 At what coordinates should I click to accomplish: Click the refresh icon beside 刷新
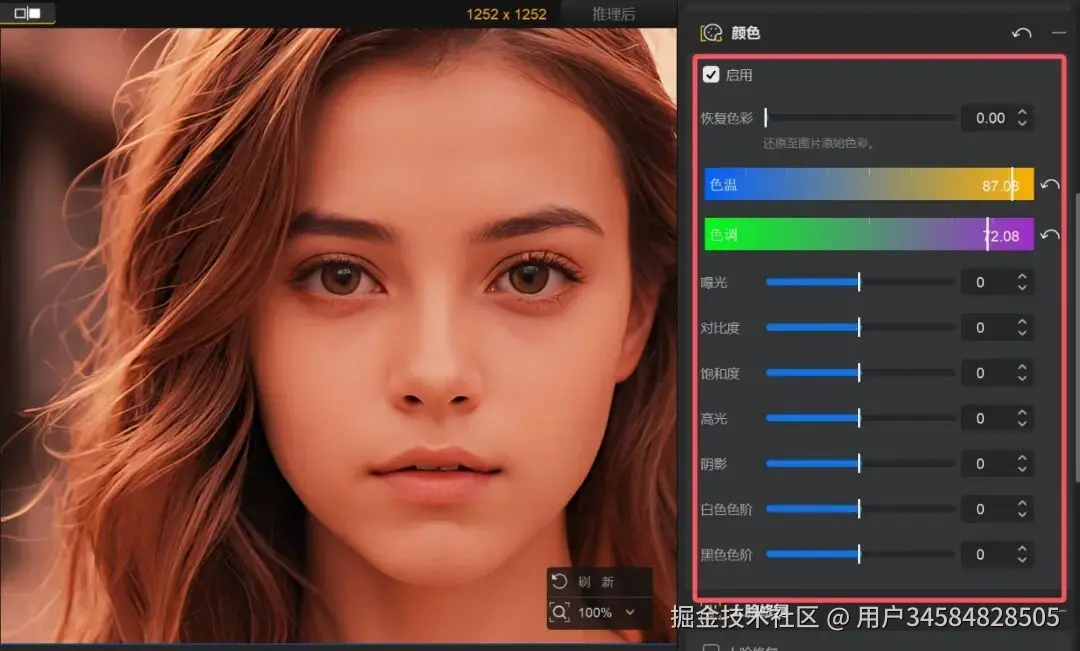pos(561,581)
